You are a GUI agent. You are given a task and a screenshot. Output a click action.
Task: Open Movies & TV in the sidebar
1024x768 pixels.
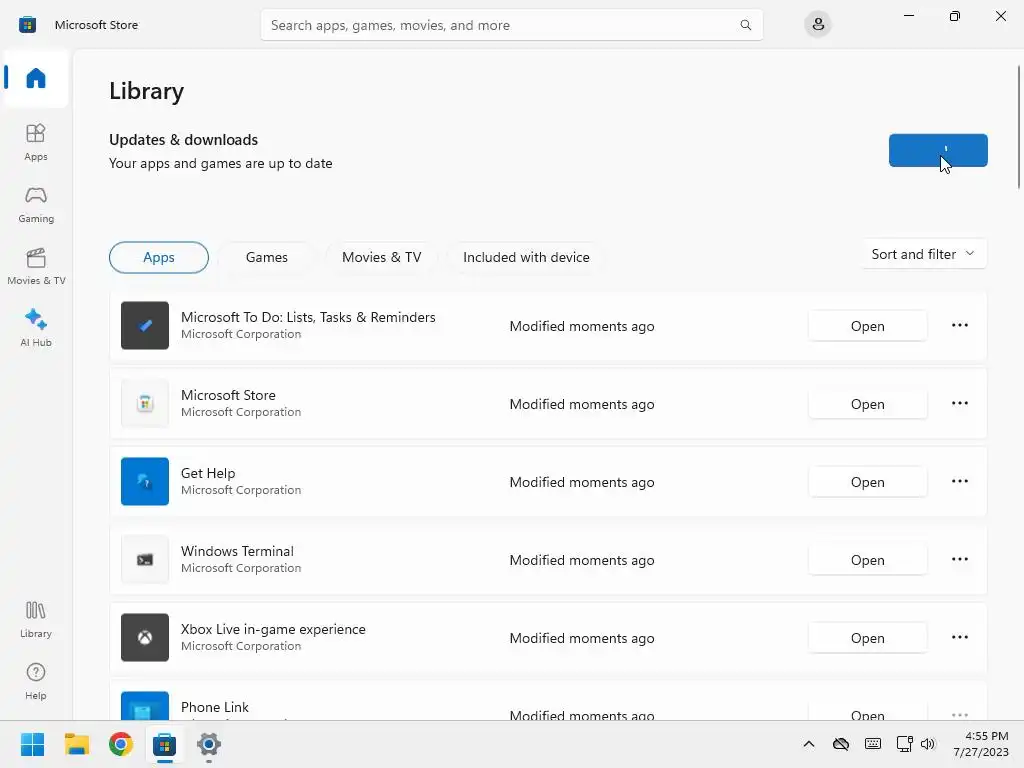pos(36,266)
